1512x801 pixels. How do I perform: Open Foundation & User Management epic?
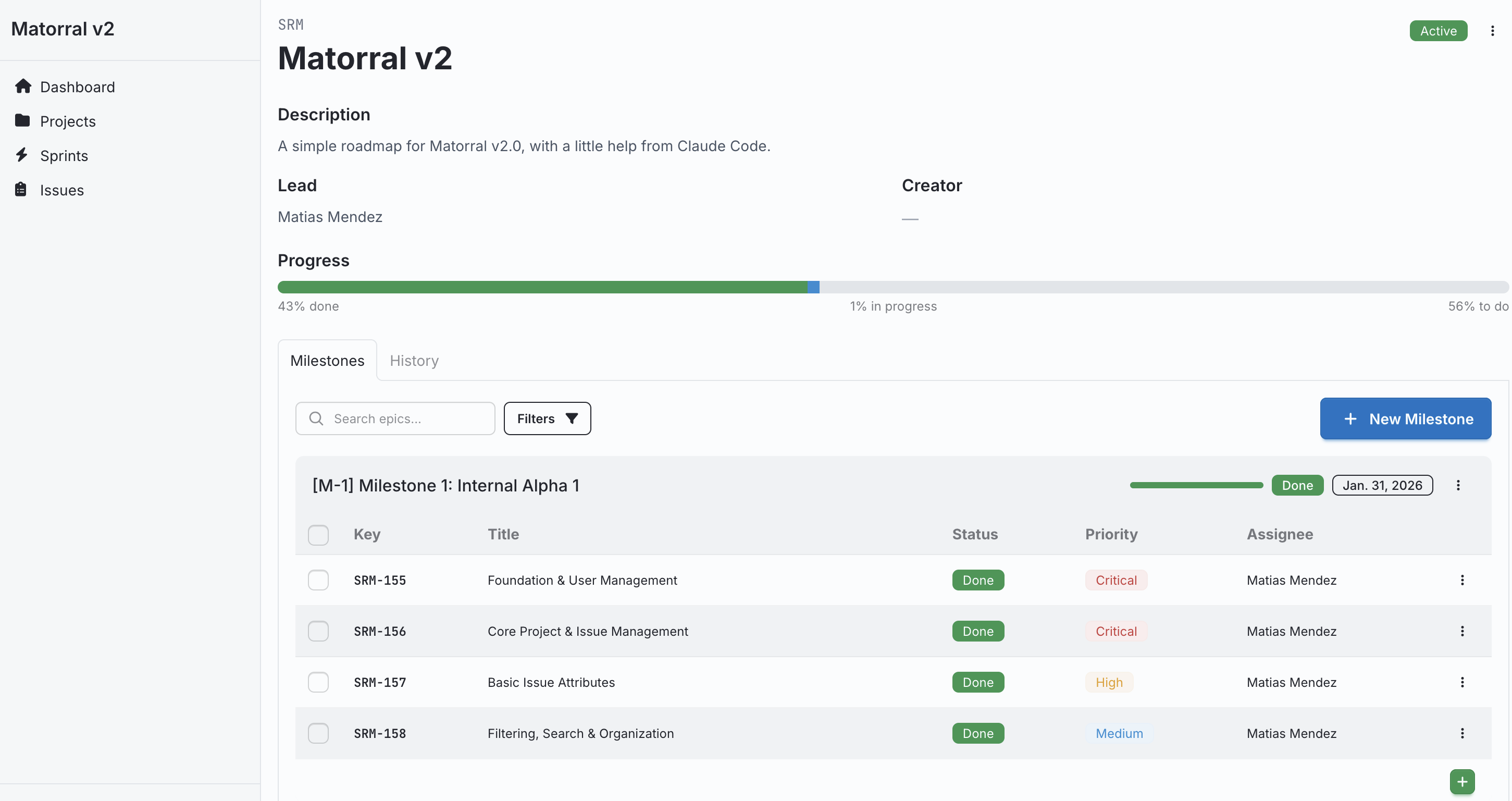tap(581, 580)
